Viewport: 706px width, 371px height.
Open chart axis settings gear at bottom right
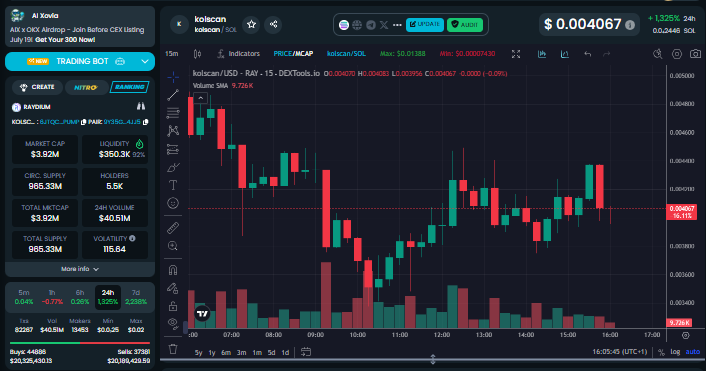[x=685, y=335]
